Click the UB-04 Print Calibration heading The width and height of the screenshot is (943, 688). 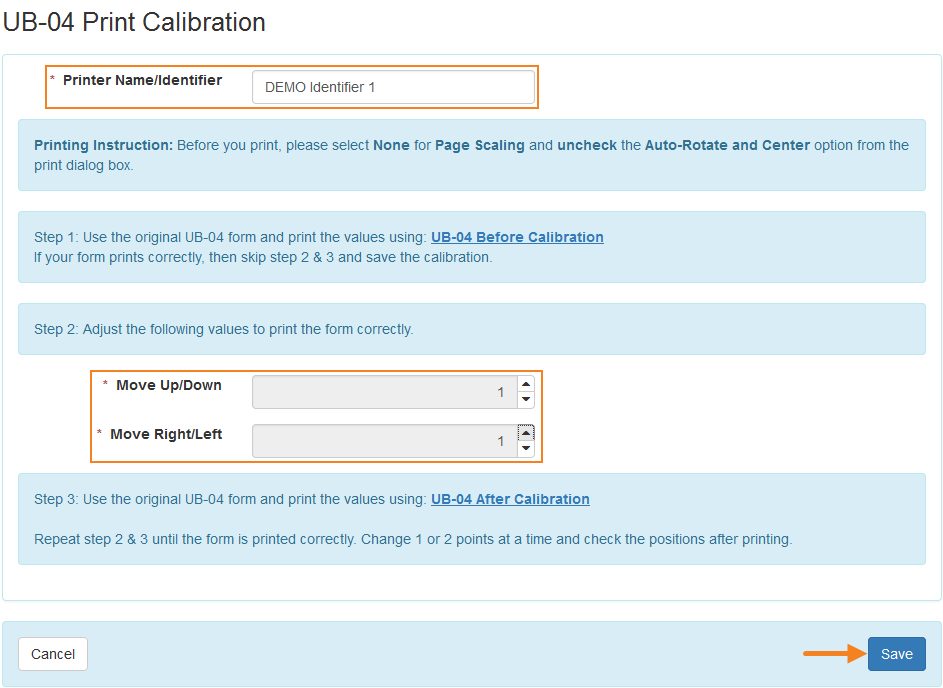pos(134,22)
